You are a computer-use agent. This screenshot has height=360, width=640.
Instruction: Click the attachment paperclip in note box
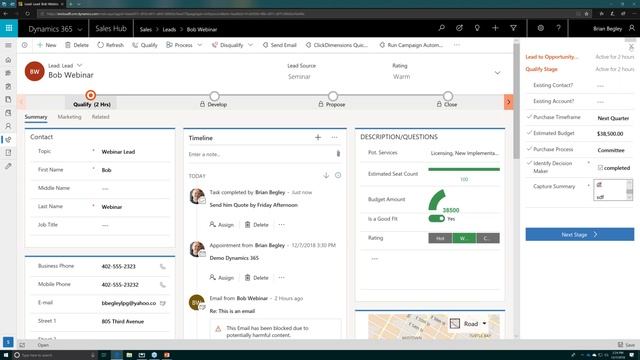338,153
